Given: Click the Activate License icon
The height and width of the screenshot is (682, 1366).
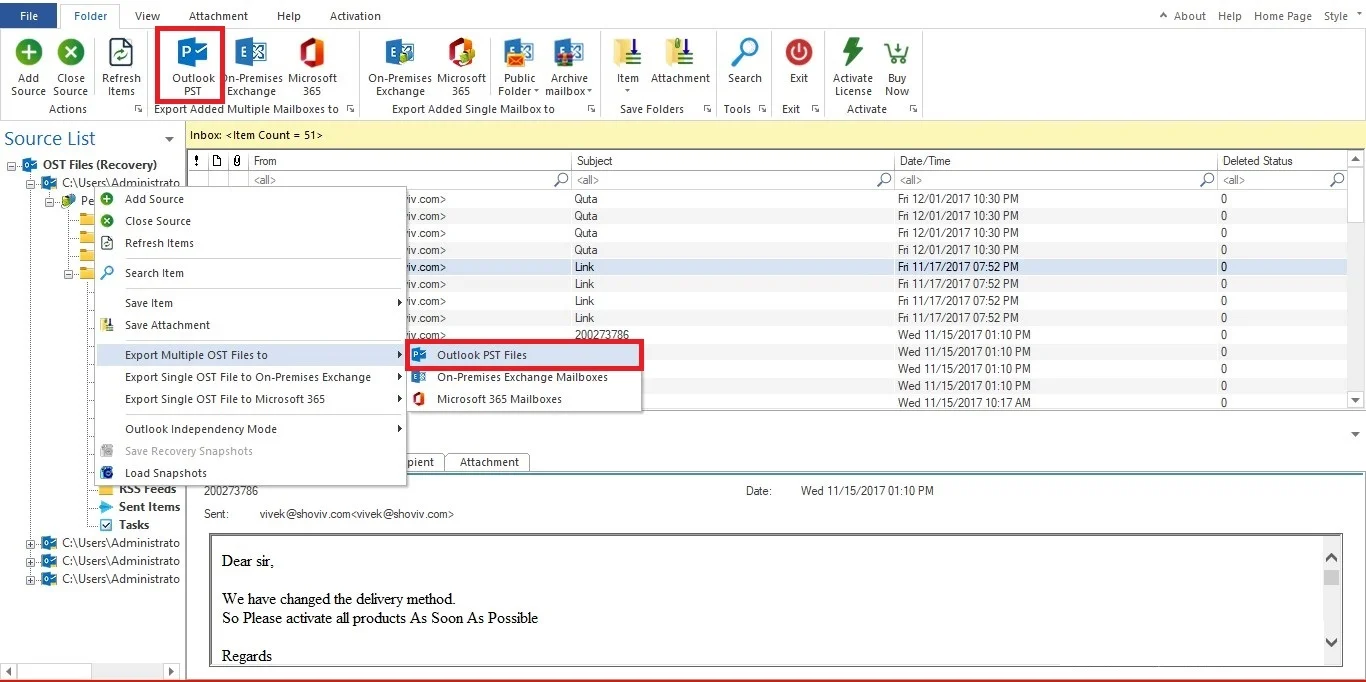Looking at the screenshot, I should coord(853,67).
